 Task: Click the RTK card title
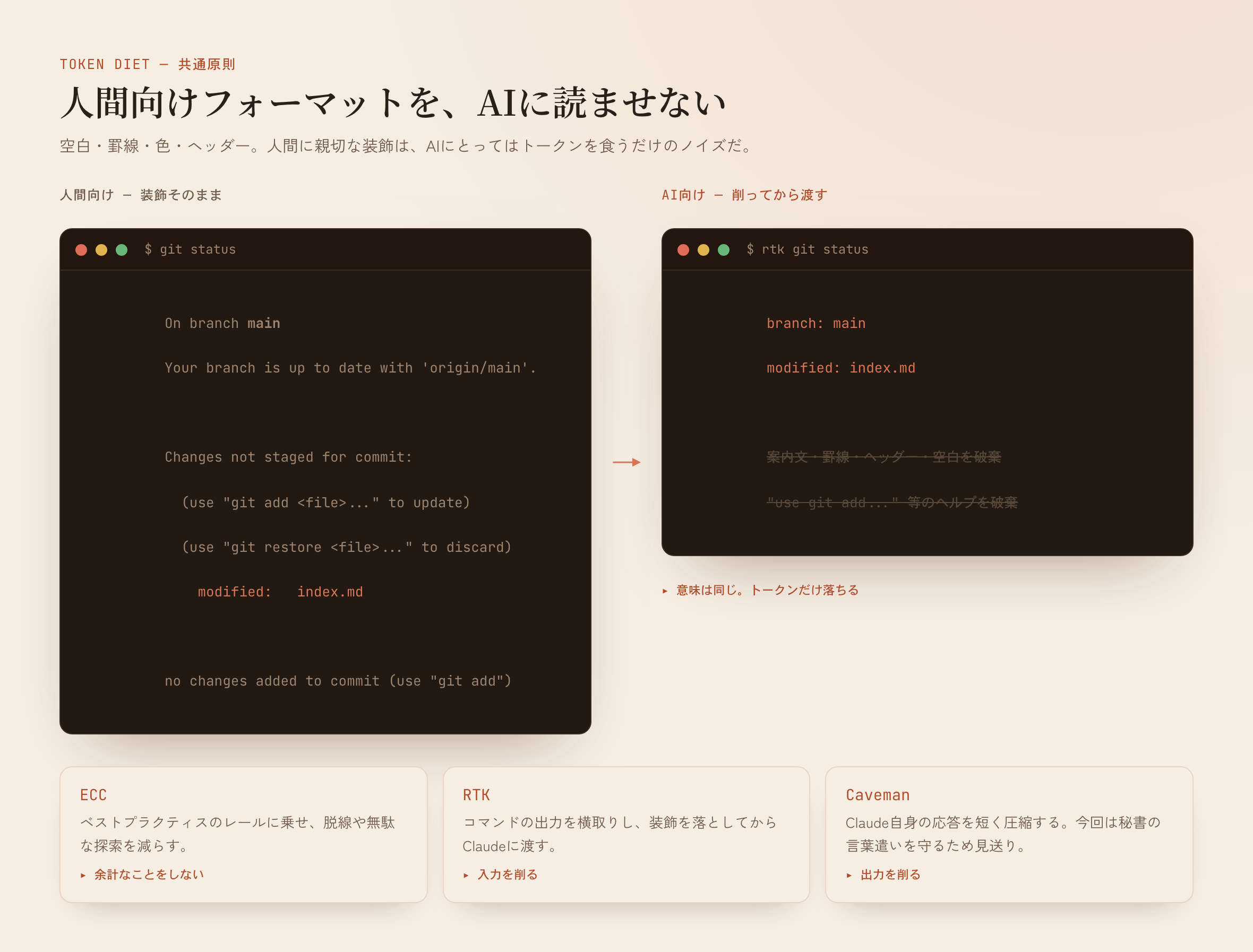pos(476,795)
